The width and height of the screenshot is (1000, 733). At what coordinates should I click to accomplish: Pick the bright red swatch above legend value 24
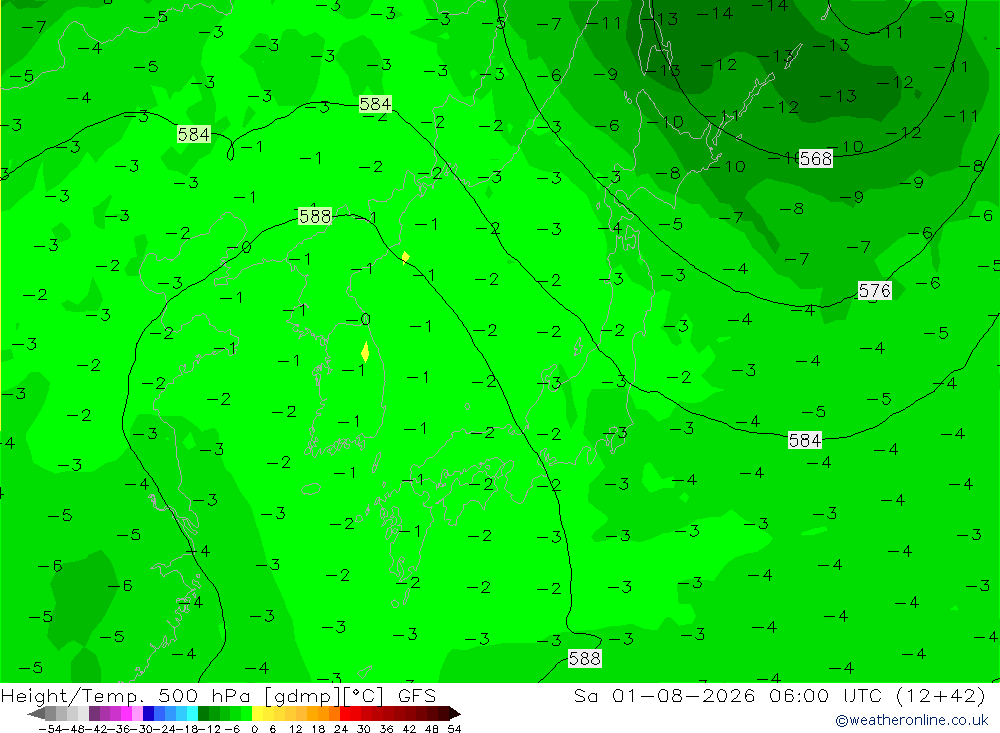pos(345,714)
